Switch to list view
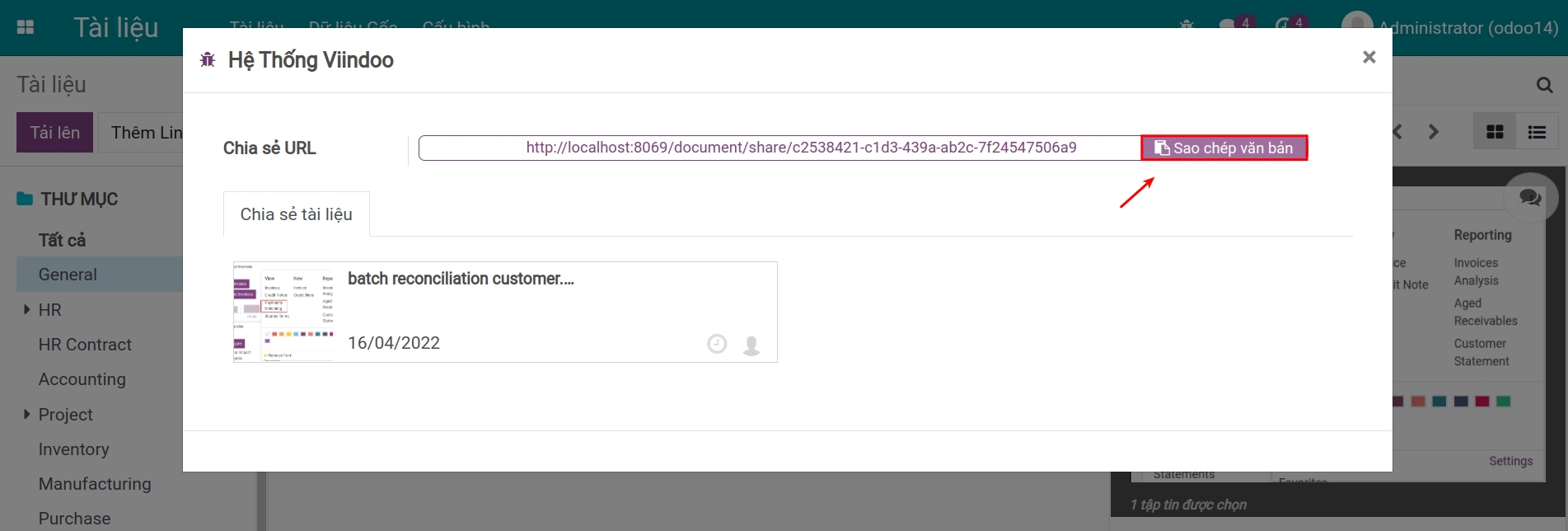The image size is (1568, 531). [x=1536, y=132]
